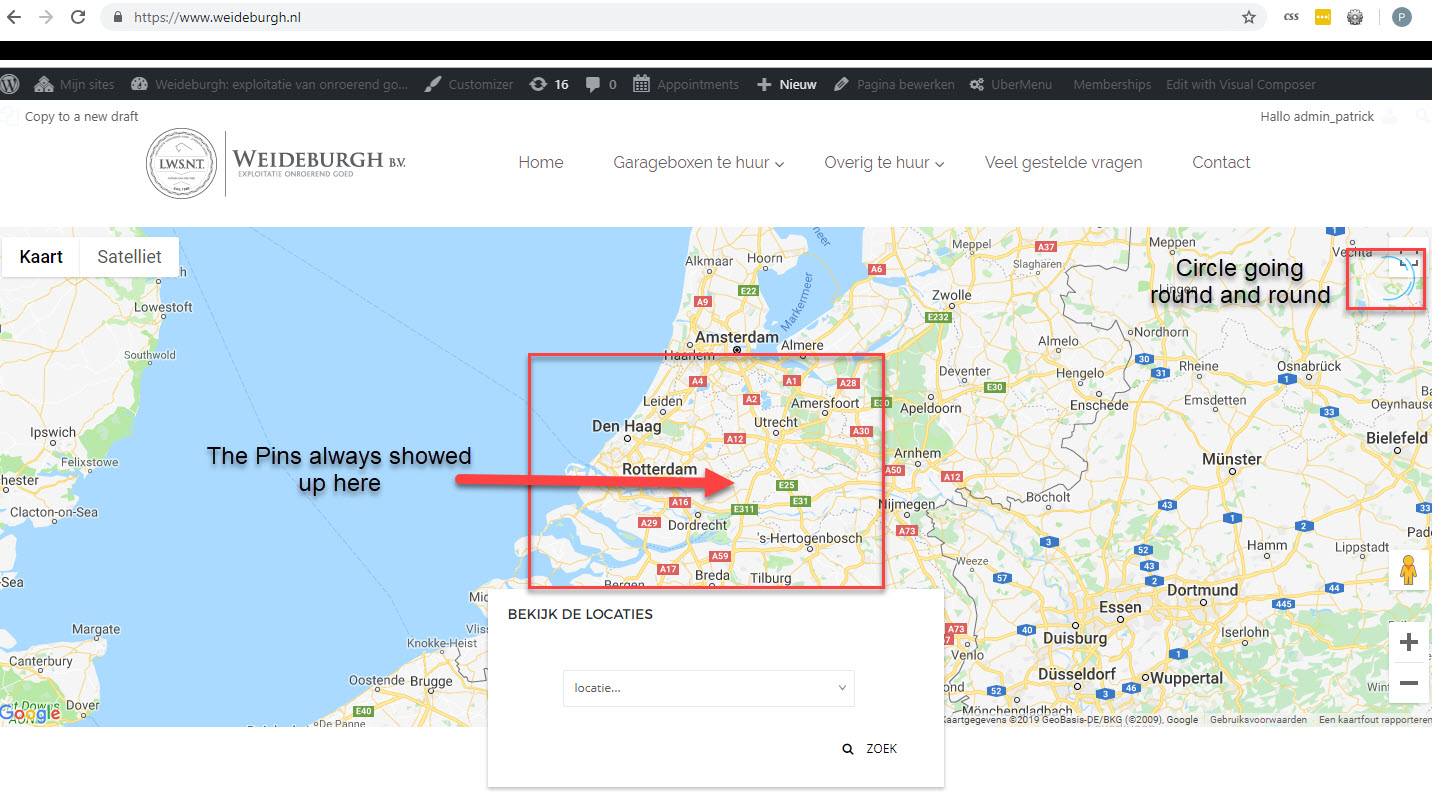The image size is (1432, 795).
Task: Zoom in using the map plus icon
Action: point(1409,641)
